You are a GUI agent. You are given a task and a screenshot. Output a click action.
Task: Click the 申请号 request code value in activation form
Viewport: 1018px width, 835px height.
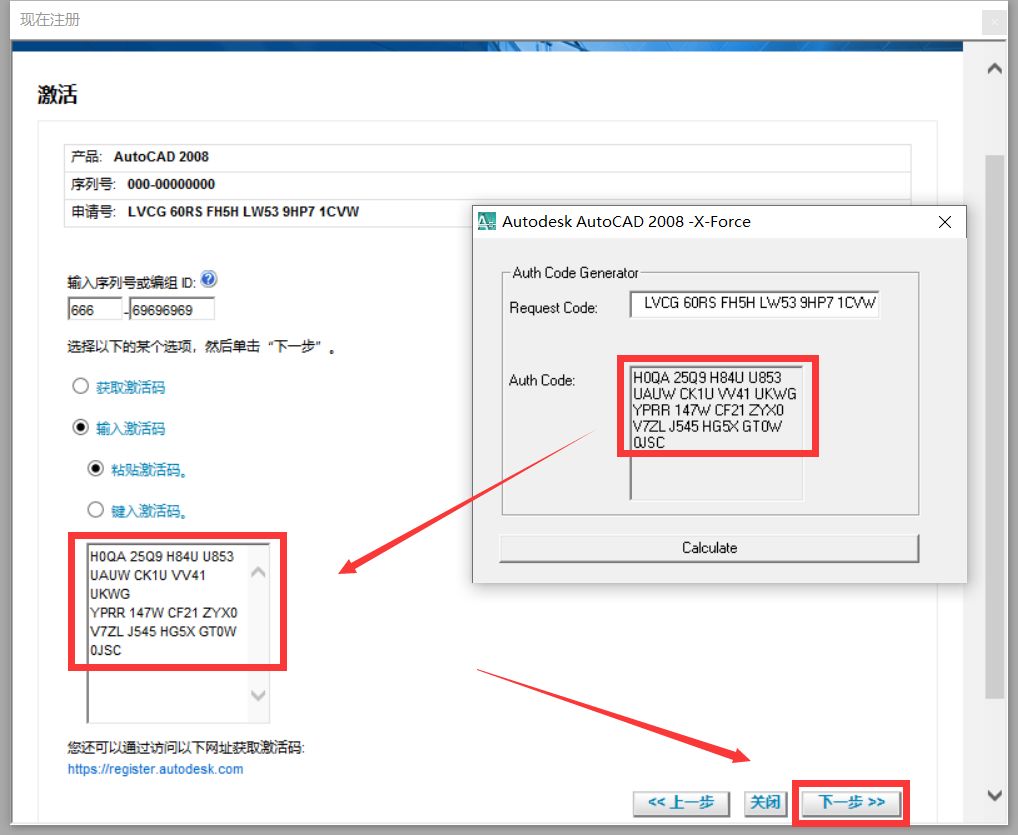click(243, 212)
